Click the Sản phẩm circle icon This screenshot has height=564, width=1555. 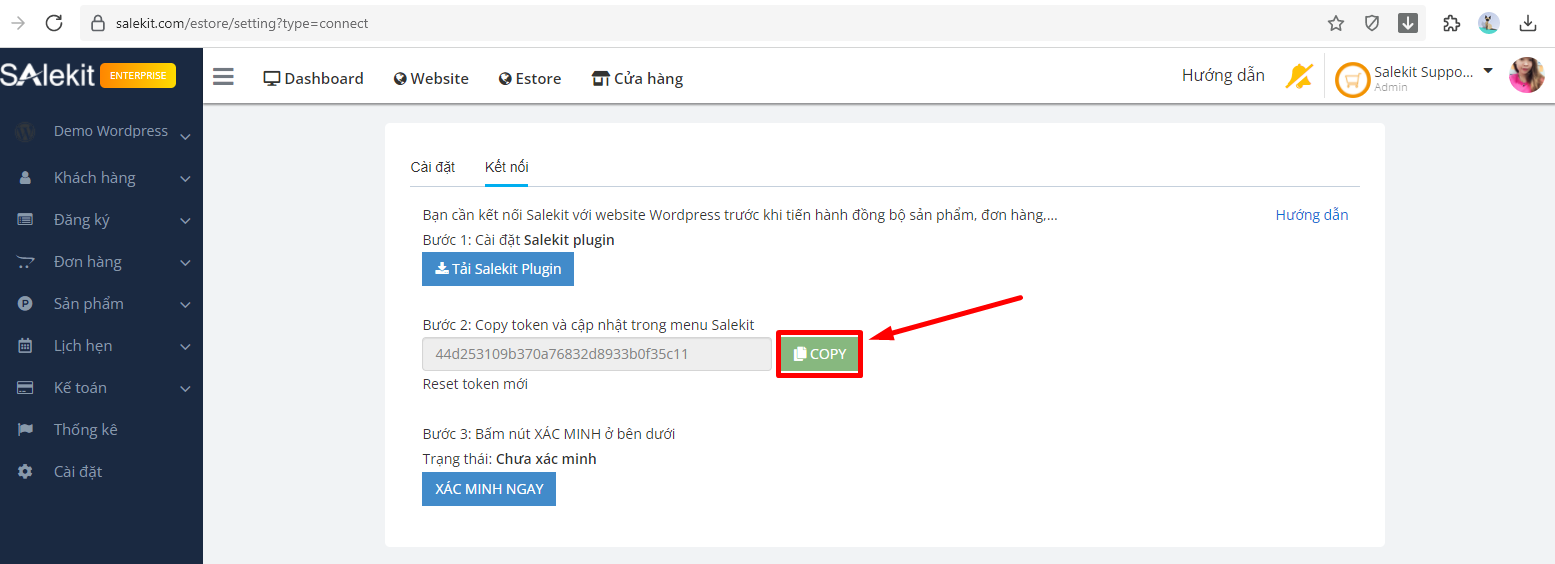coord(26,304)
